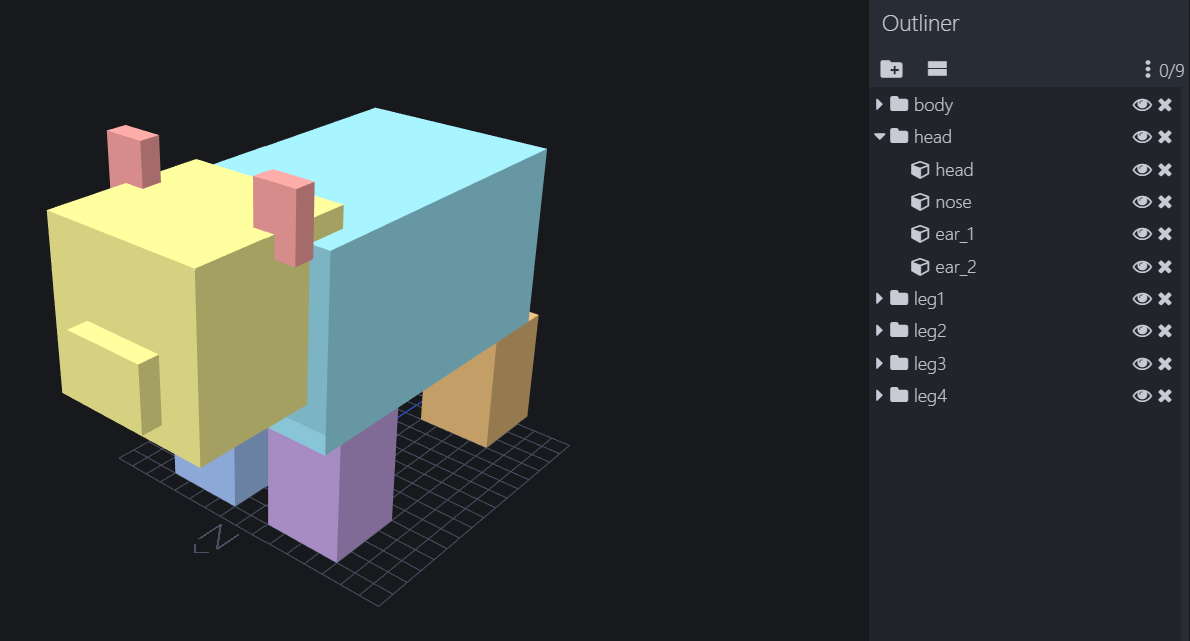Expand the leg2 group
The height and width of the screenshot is (641, 1190).
coord(880,330)
